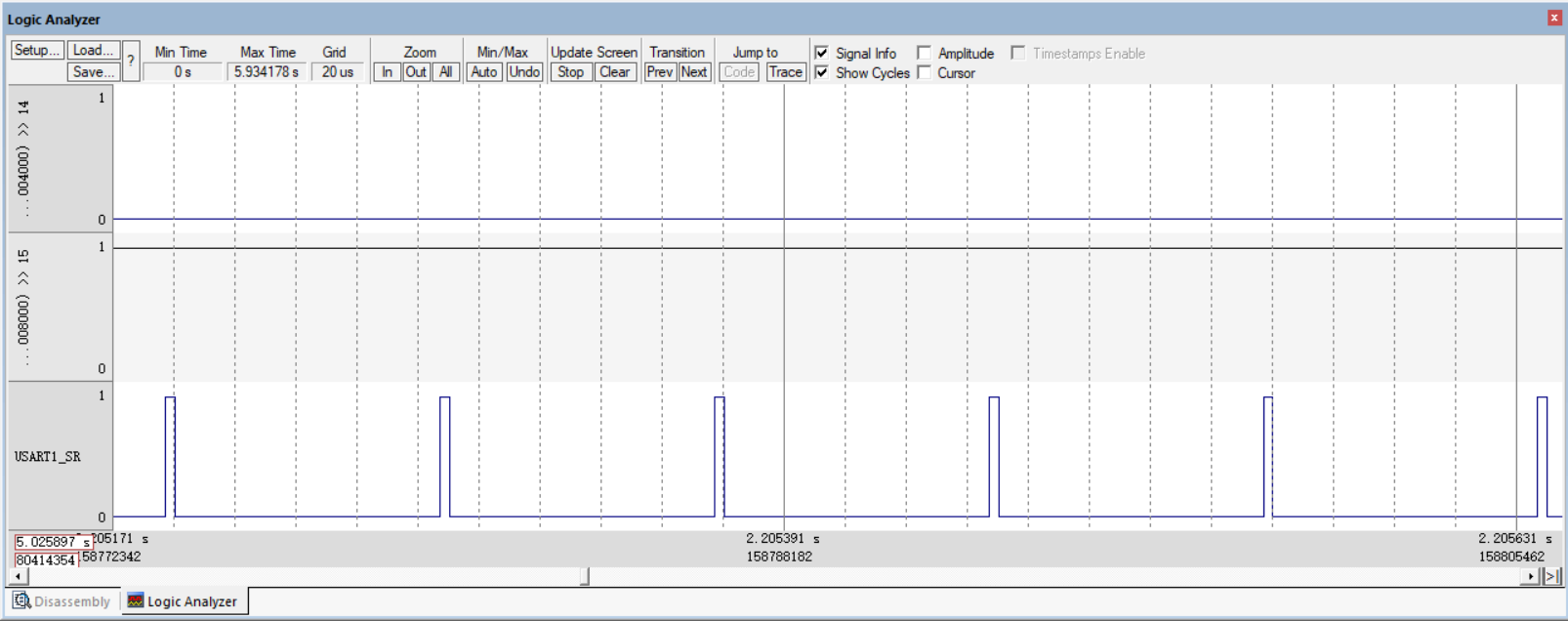
Task: Click the first USART1_SR pulse
Action: point(170,456)
